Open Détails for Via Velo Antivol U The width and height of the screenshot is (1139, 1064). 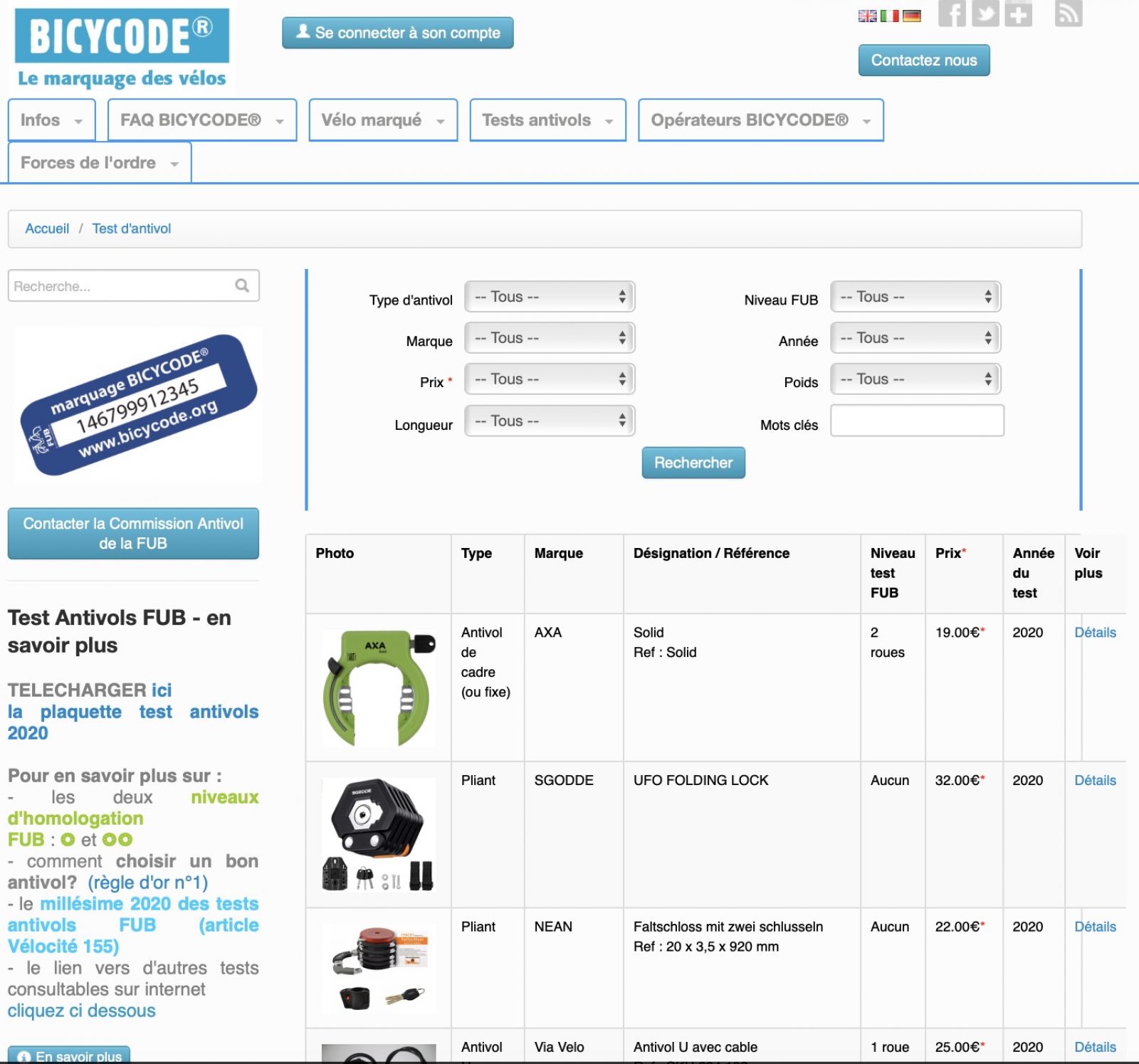point(1095,1047)
